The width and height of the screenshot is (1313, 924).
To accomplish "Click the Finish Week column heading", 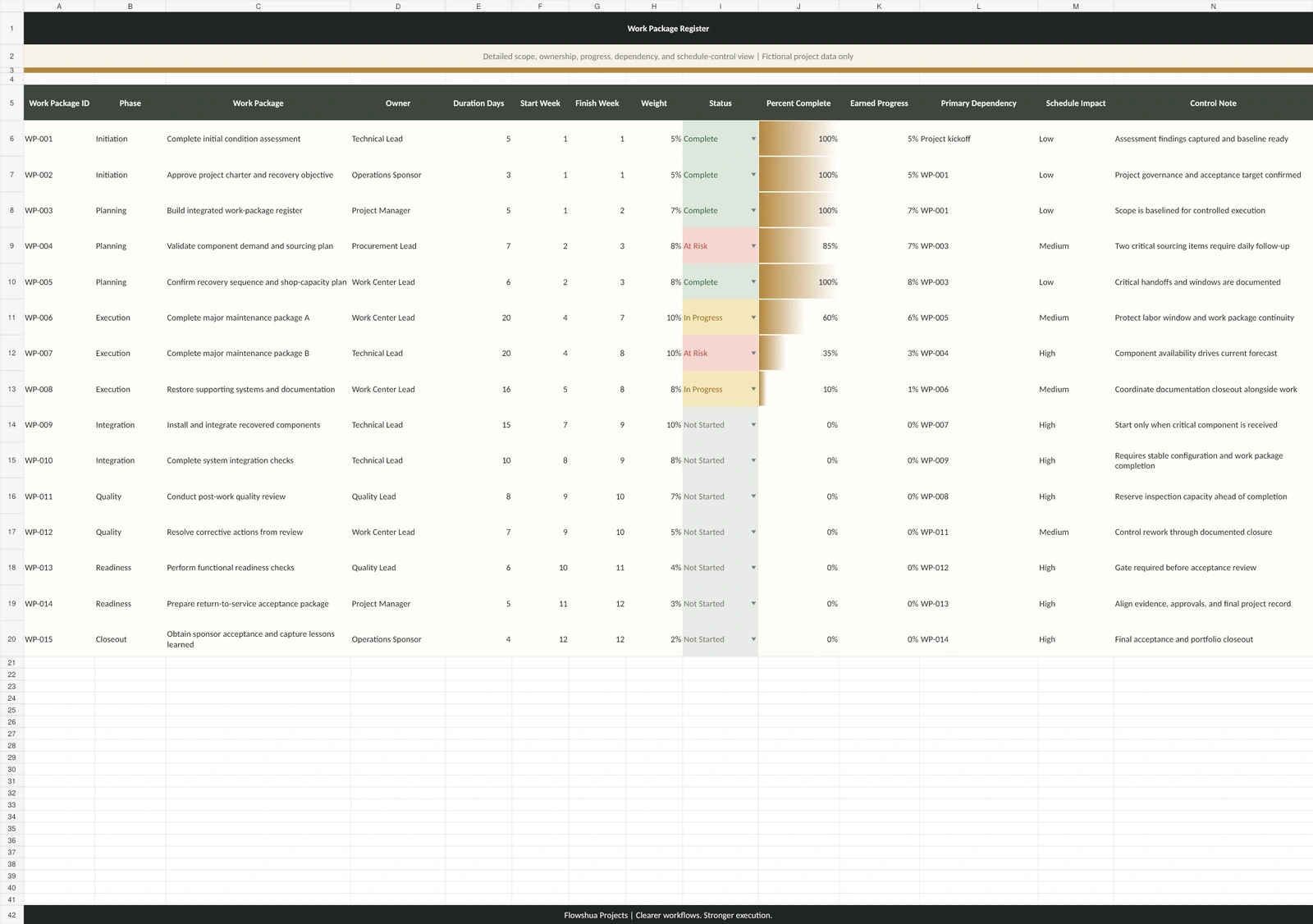I will [597, 103].
